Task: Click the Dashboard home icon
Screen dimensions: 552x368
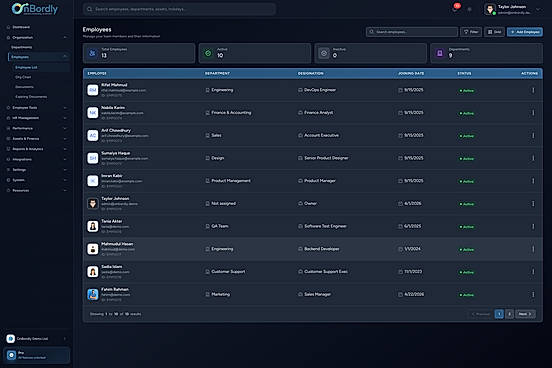Action: (8, 27)
